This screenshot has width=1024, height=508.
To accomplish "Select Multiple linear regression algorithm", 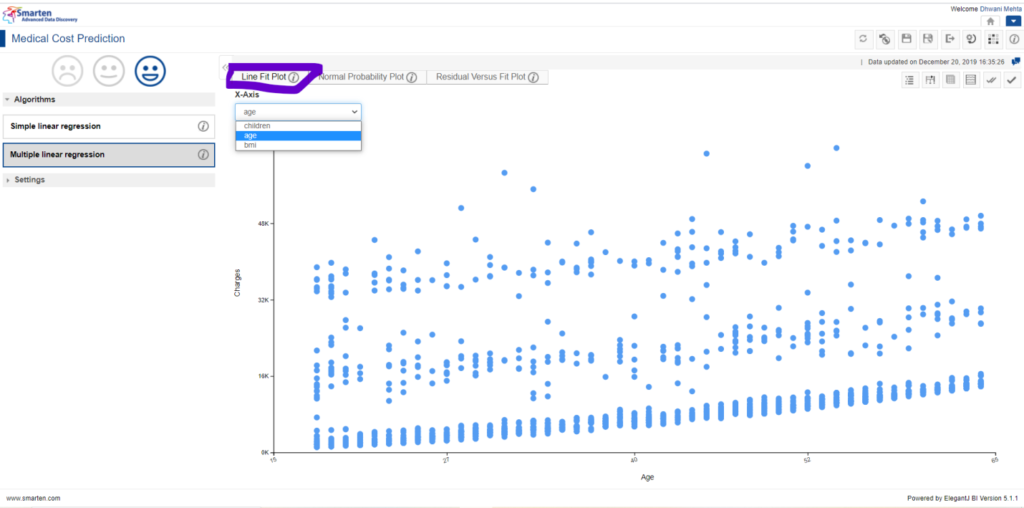I will (x=109, y=155).
